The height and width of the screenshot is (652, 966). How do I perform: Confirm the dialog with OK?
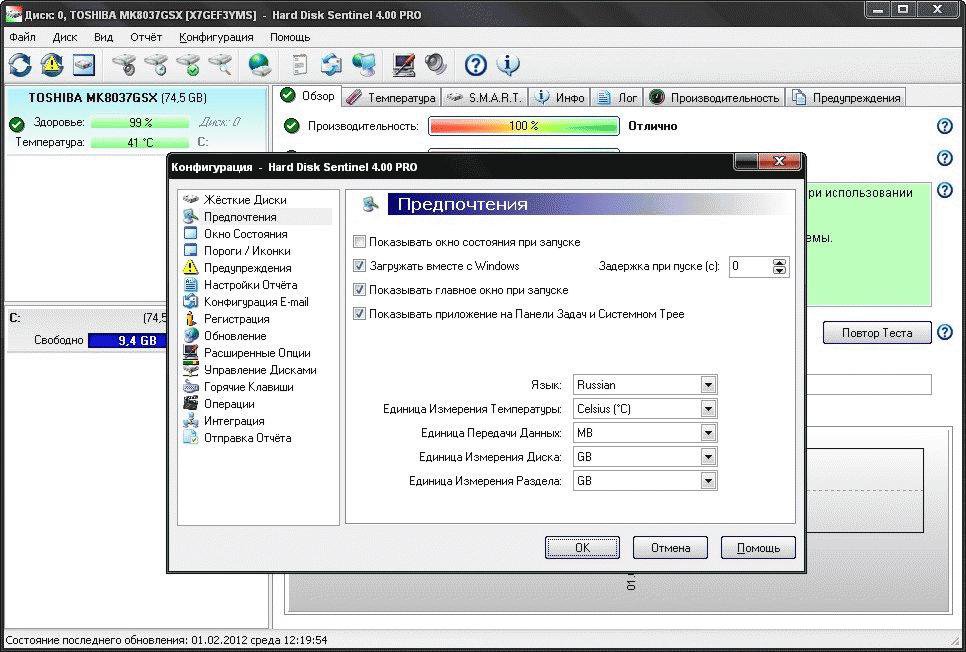pos(582,548)
